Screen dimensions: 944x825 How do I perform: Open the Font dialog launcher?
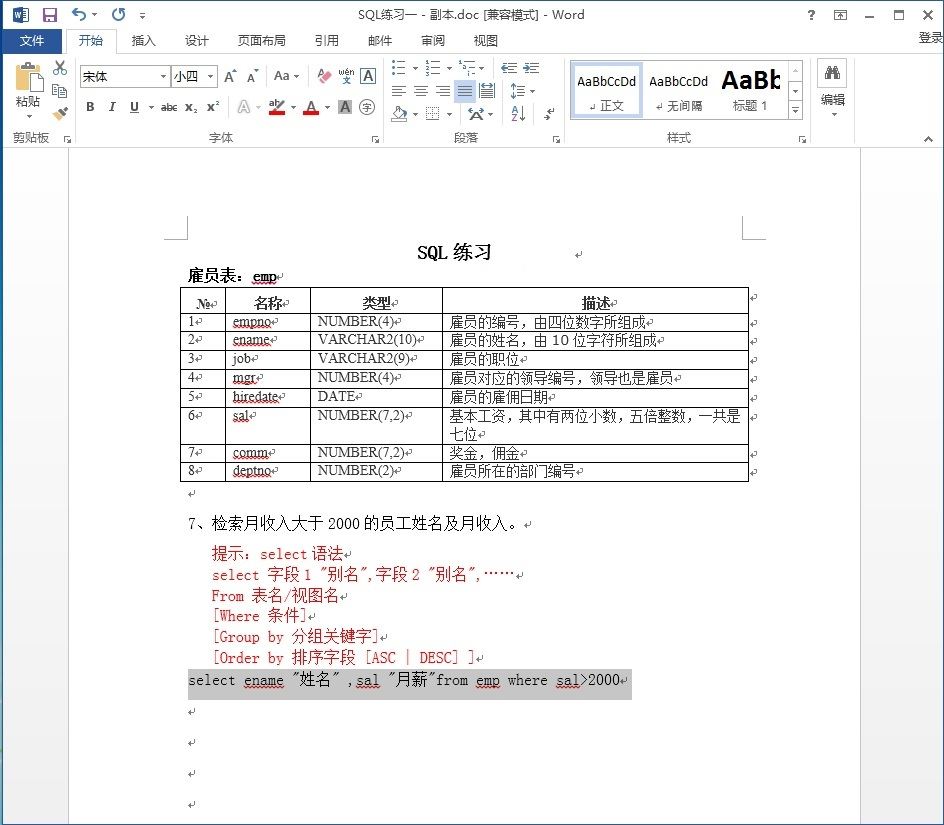(x=376, y=139)
